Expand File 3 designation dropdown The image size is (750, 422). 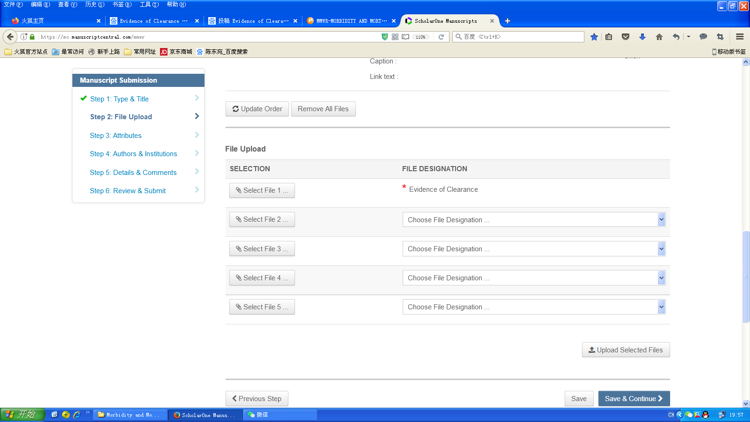(x=533, y=249)
